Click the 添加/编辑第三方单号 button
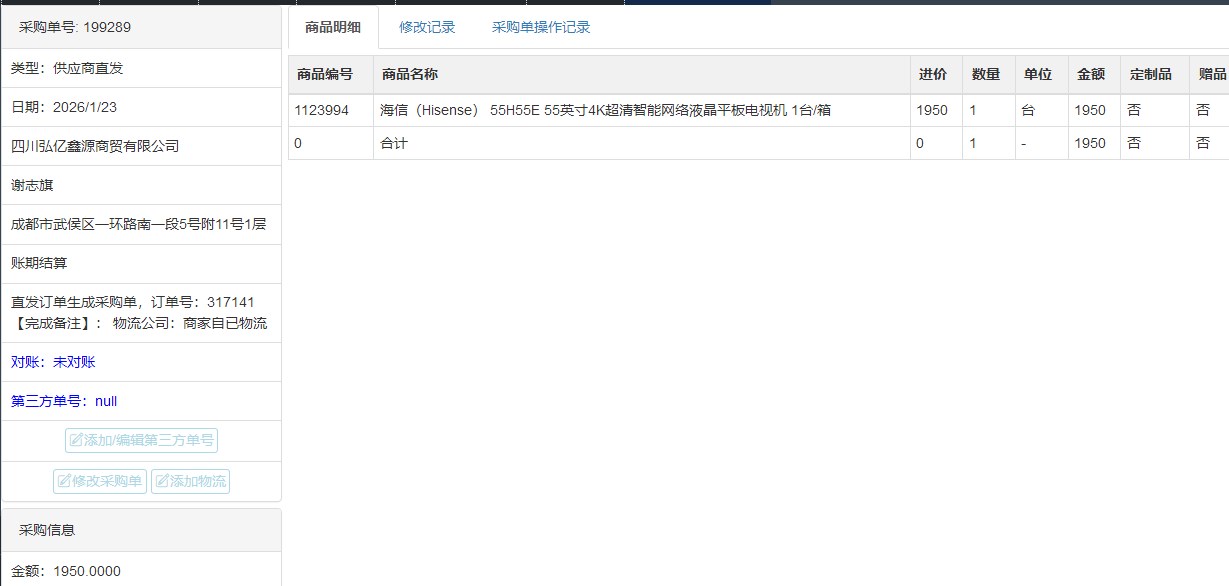 [141, 440]
